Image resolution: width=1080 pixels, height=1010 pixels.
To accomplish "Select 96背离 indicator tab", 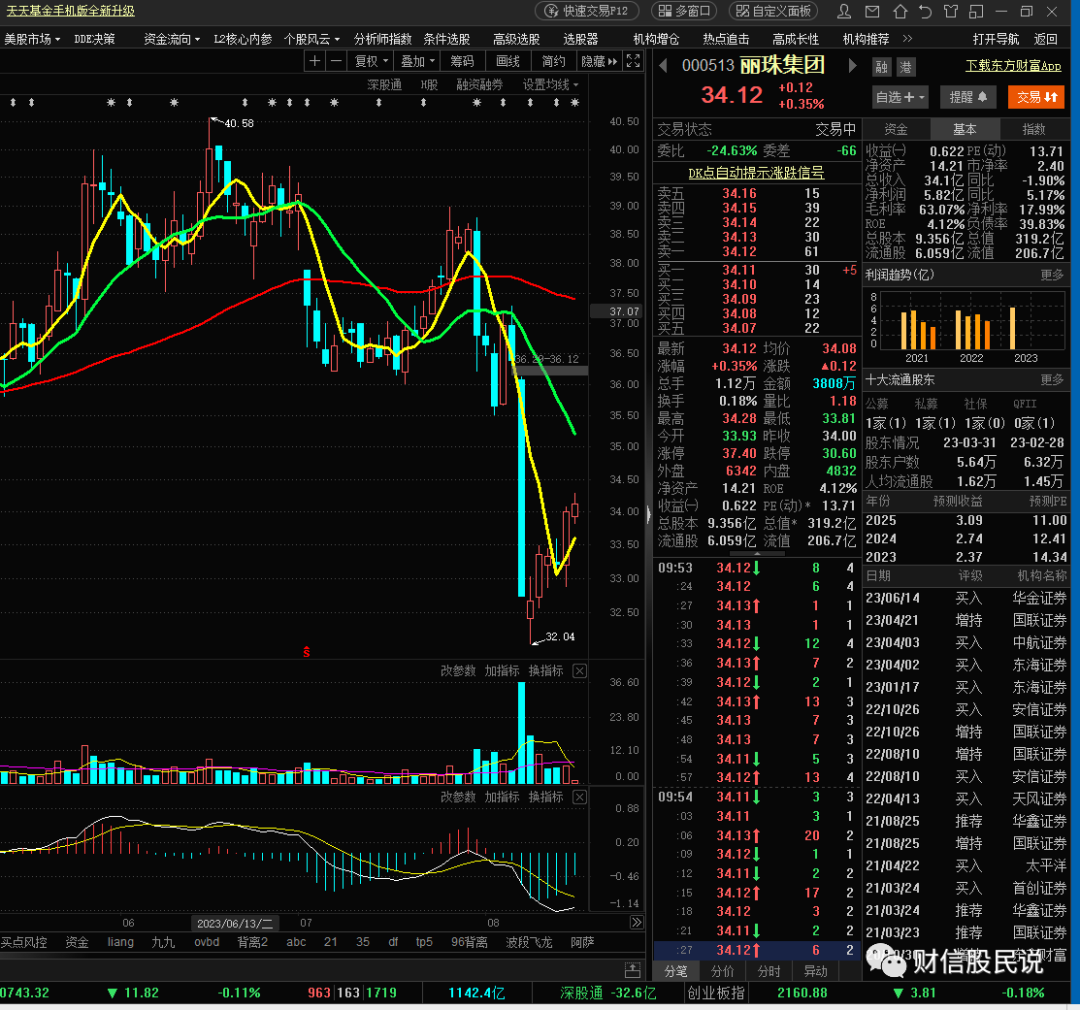I will coord(469,942).
